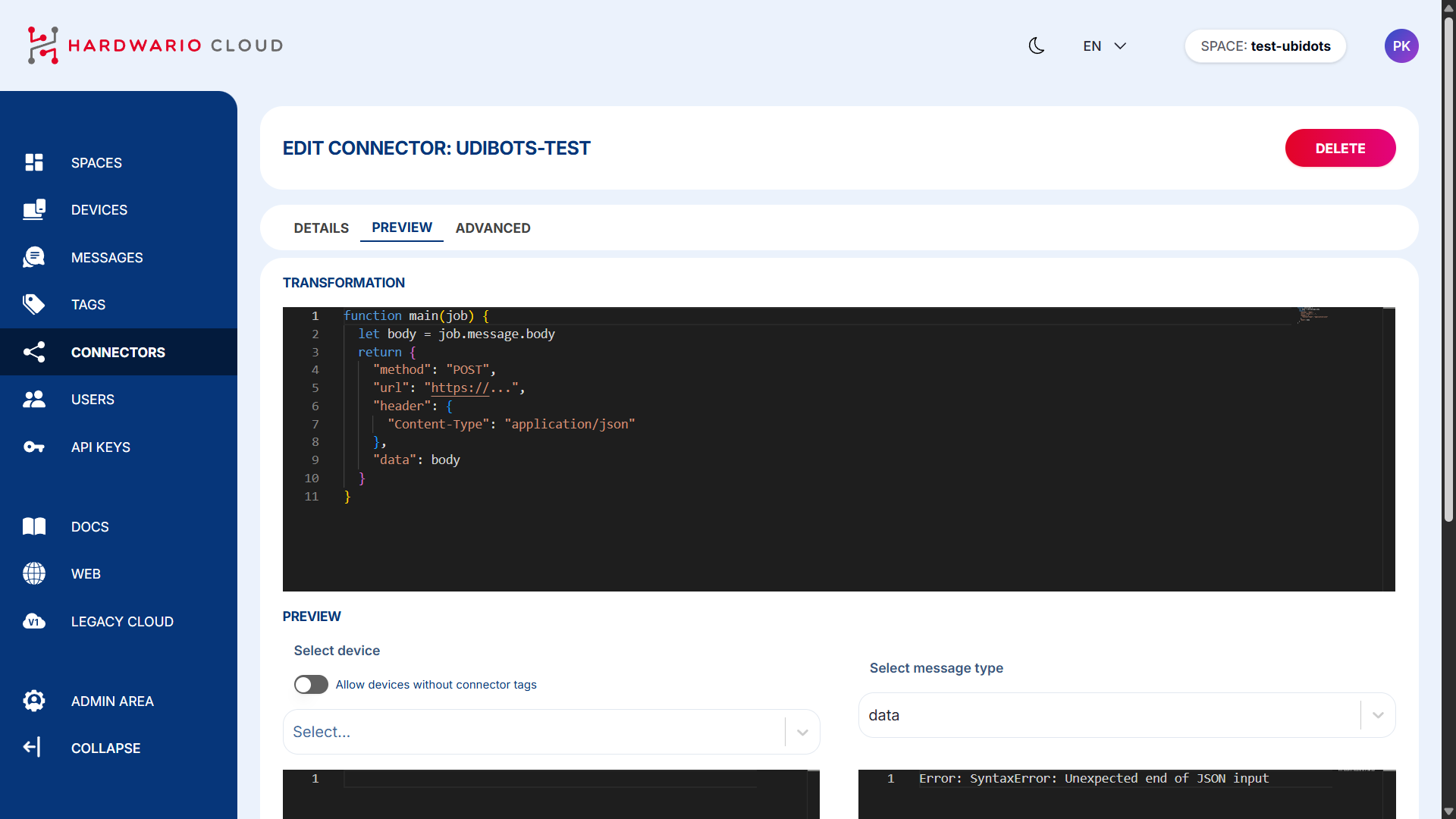1456x819 pixels.
Task: Click the red Delete button
Action: pyautogui.click(x=1340, y=148)
